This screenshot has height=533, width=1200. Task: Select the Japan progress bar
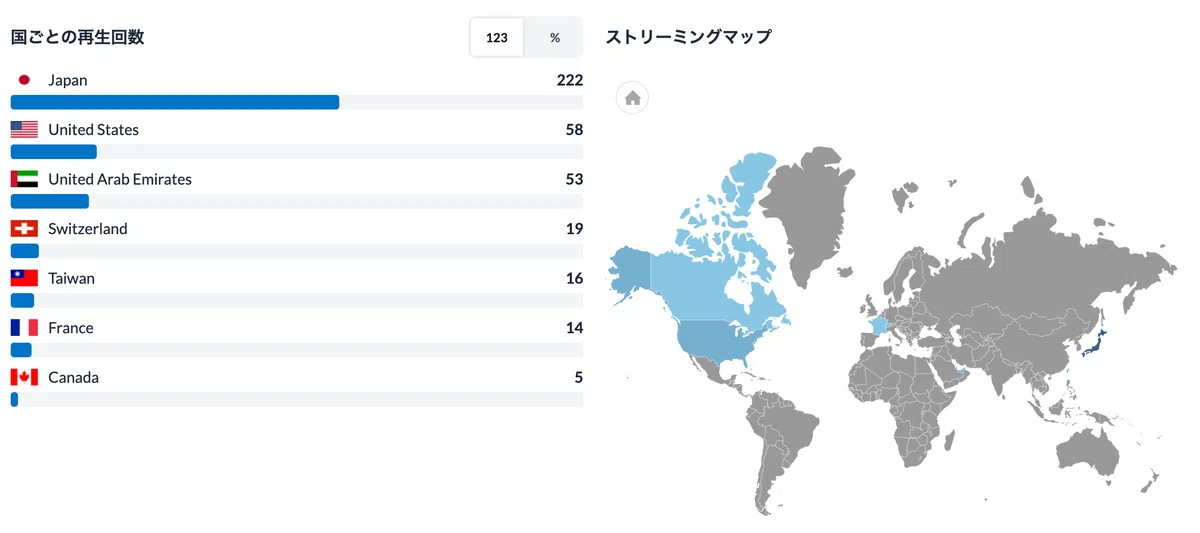297,102
